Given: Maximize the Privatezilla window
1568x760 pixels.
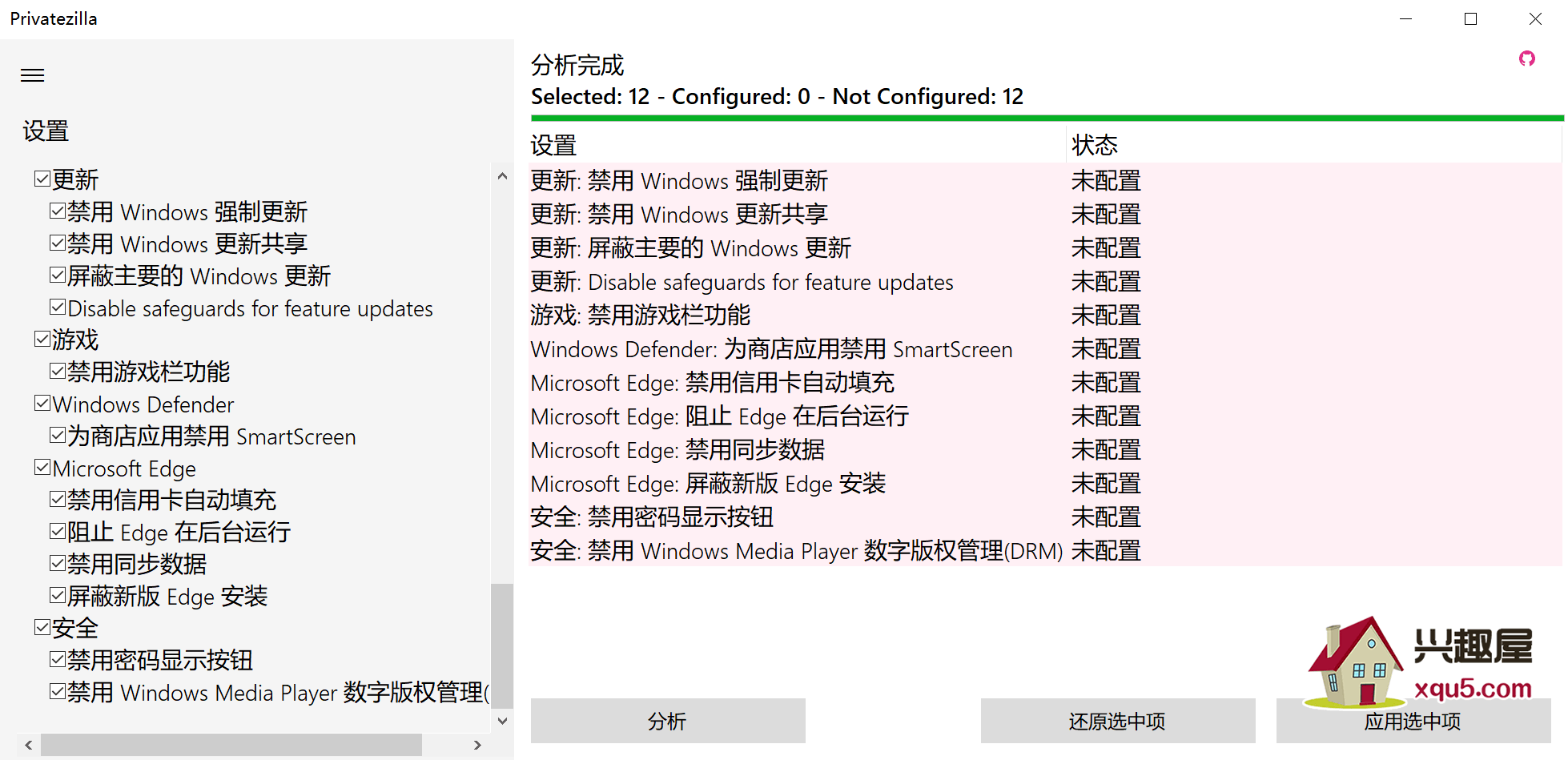Looking at the screenshot, I should tap(1470, 18).
